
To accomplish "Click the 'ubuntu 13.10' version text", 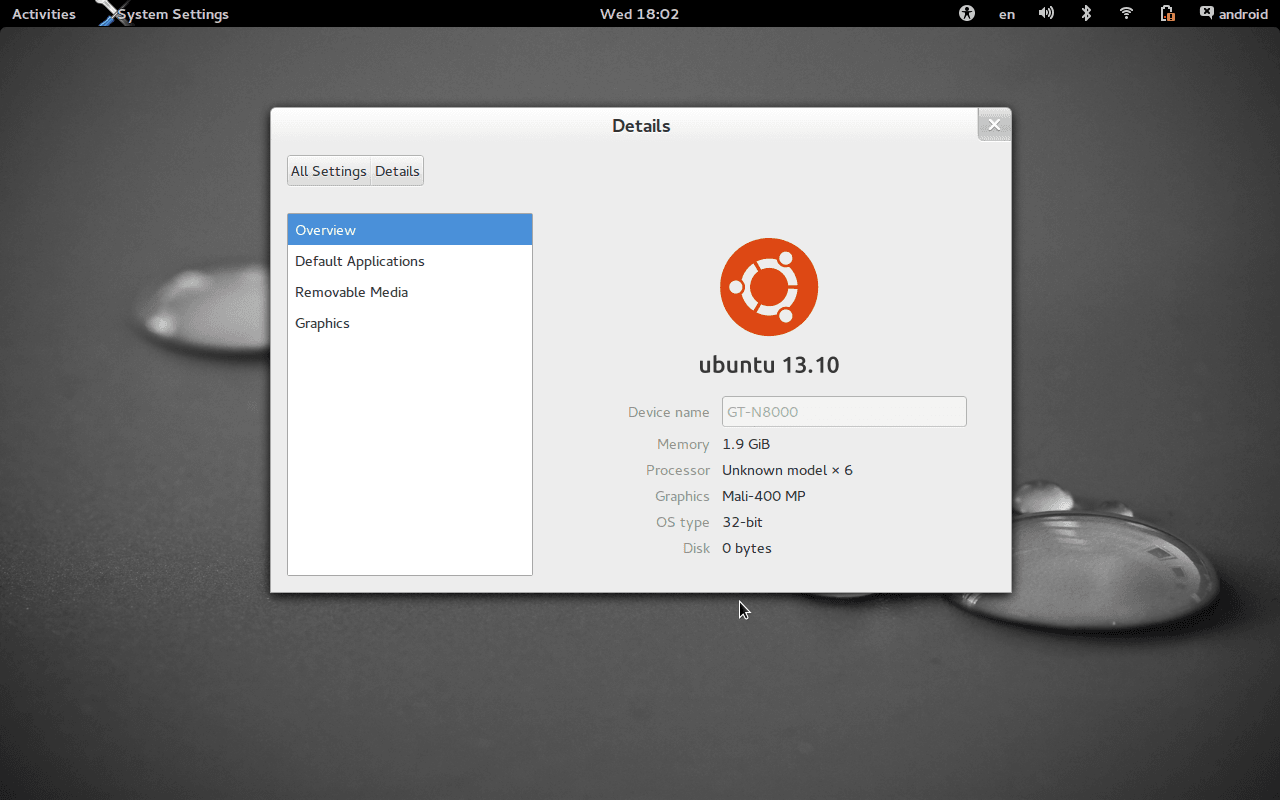I will point(769,365).
